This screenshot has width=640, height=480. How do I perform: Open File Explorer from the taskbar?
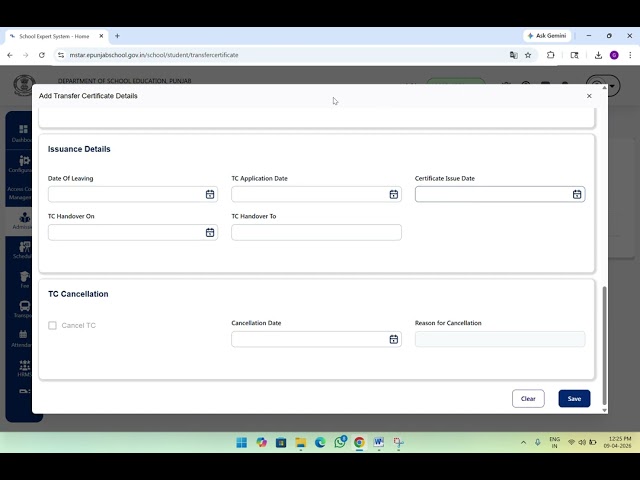tap(301, 442)
